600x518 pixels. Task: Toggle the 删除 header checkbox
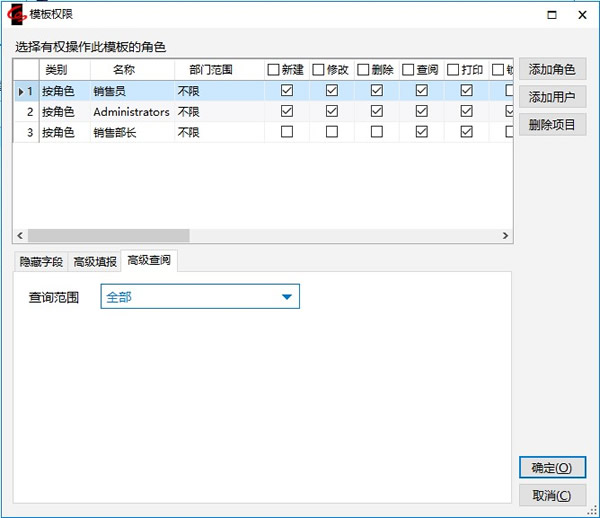[363, 70]
